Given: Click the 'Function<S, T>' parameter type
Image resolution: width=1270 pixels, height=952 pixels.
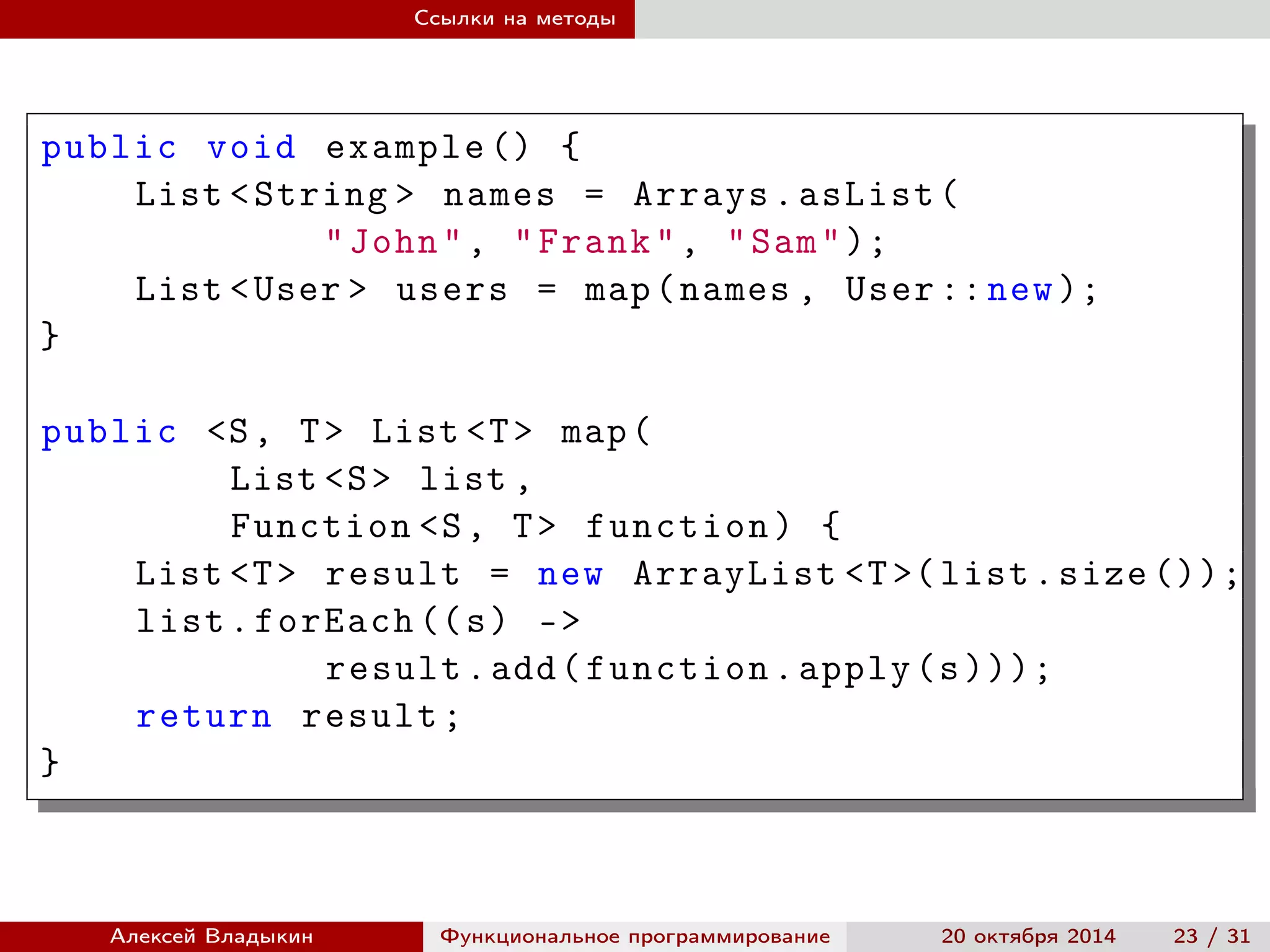Looking at the screenshot, I should tap(393, 527).
